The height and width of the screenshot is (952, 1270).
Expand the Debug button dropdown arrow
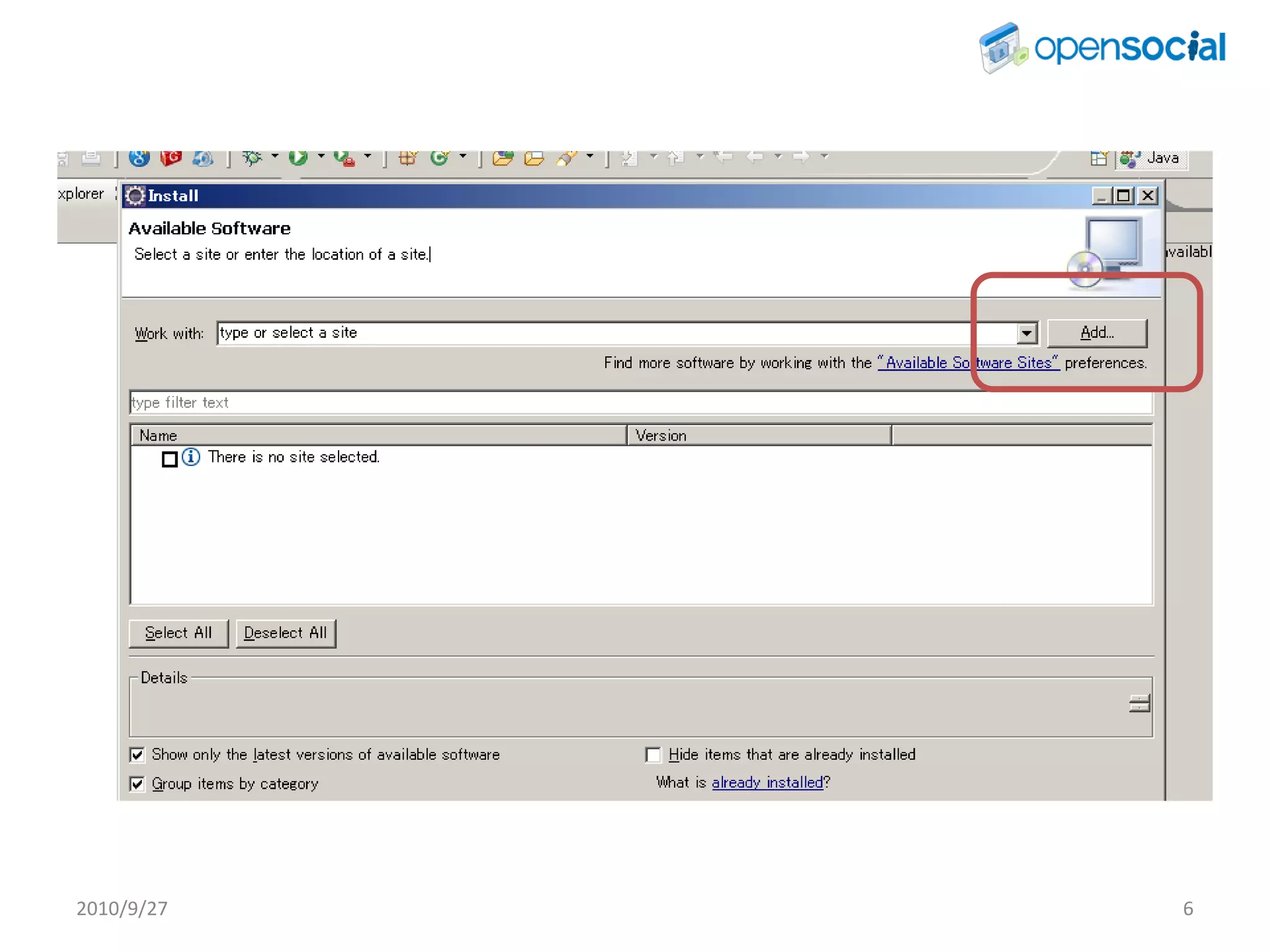(275, 156)
